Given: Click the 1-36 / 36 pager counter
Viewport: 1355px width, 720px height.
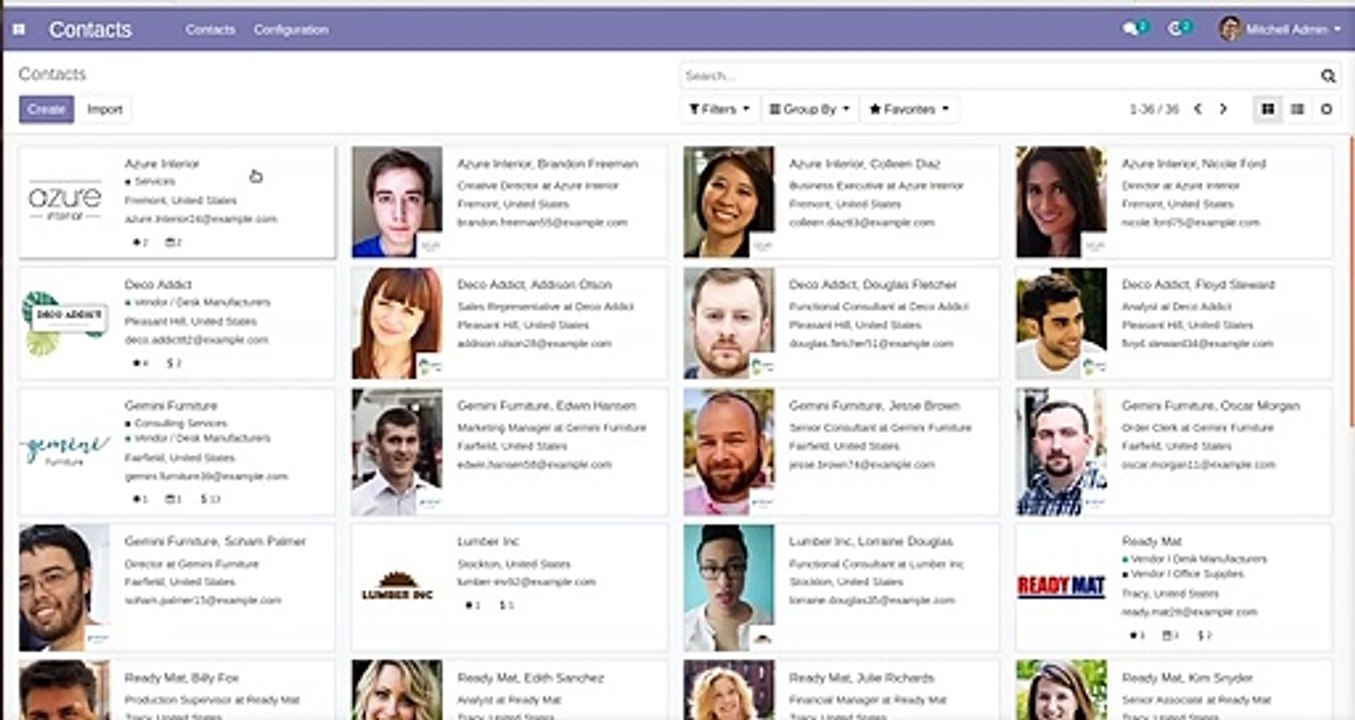Looking at the screenshot, I should point(1154,109).
